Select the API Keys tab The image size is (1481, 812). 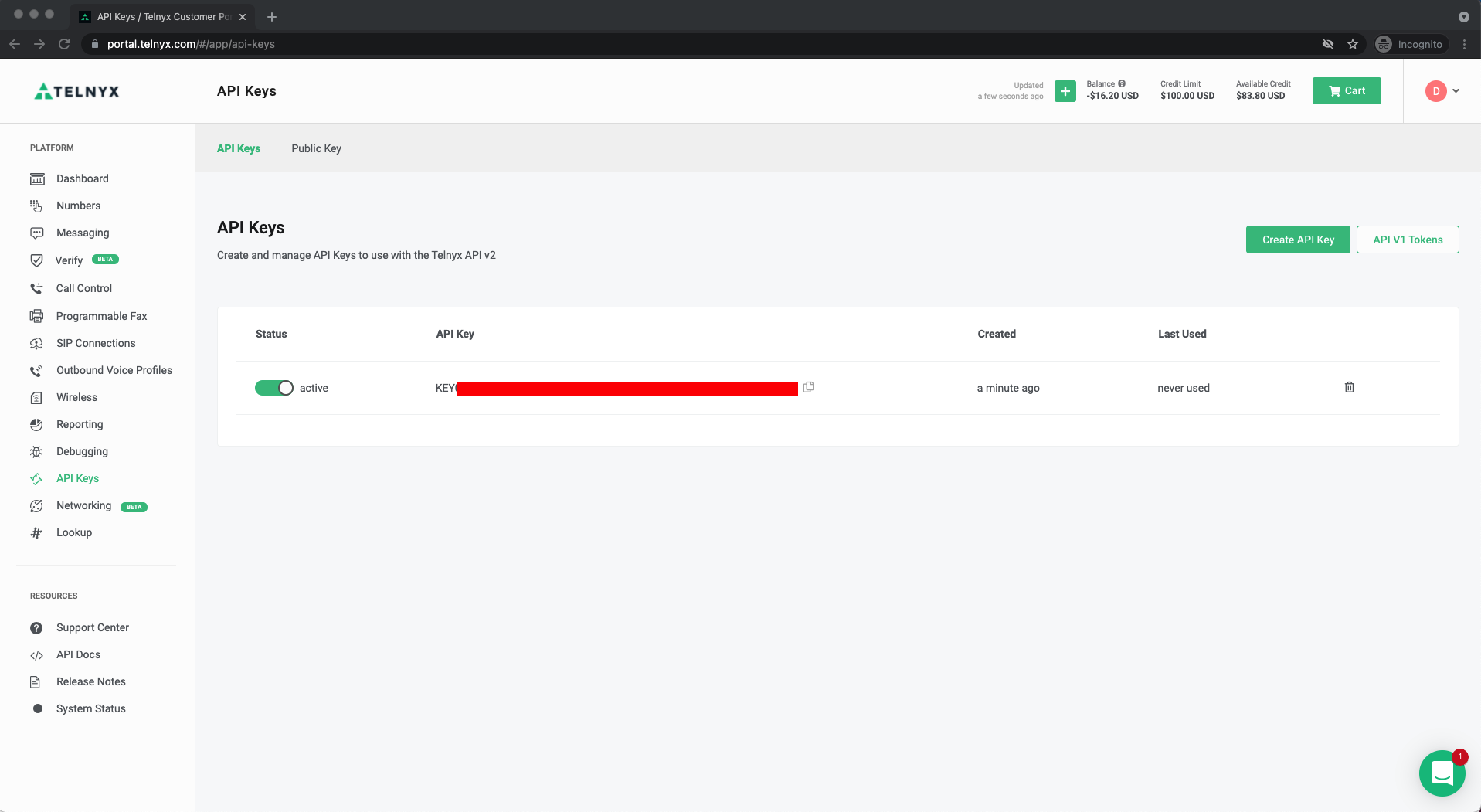click(x=239, y=148)
